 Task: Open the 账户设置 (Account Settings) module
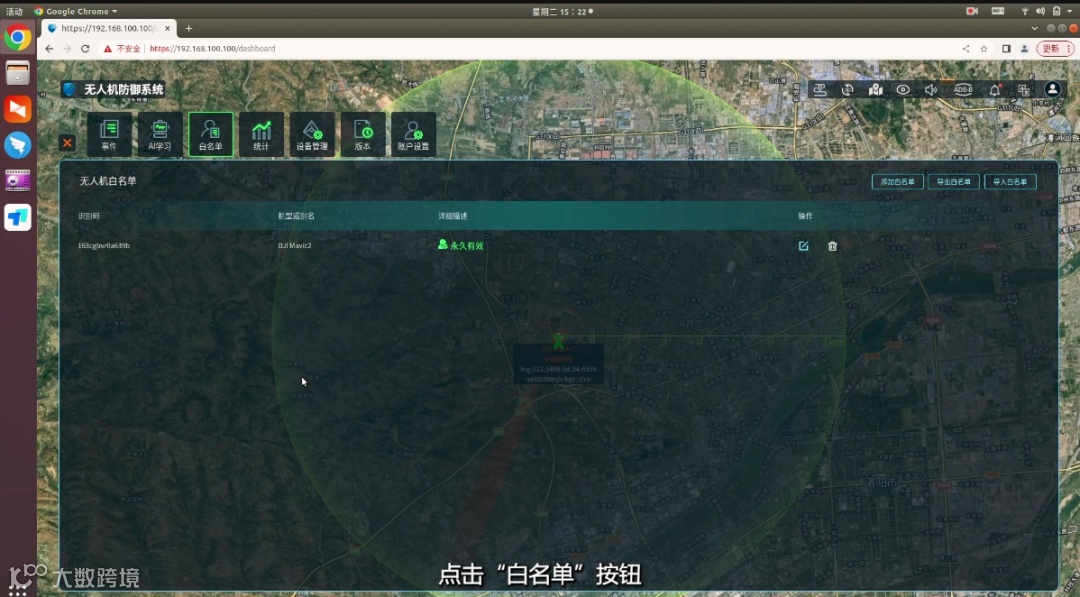click(x=413, y=134)
